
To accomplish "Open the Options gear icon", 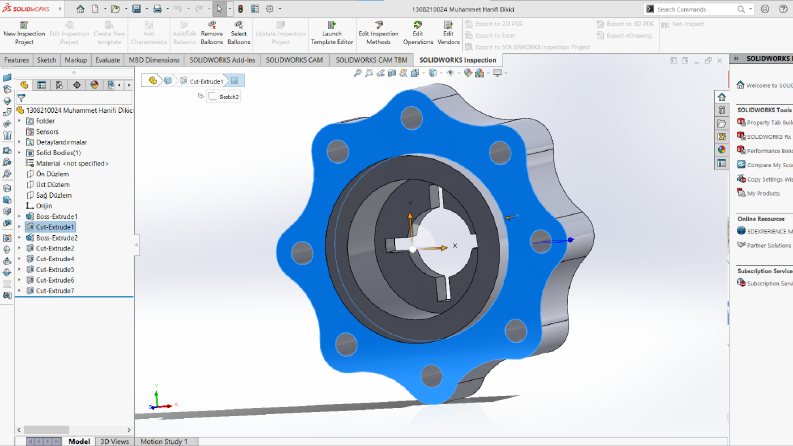I will [270, 9].
